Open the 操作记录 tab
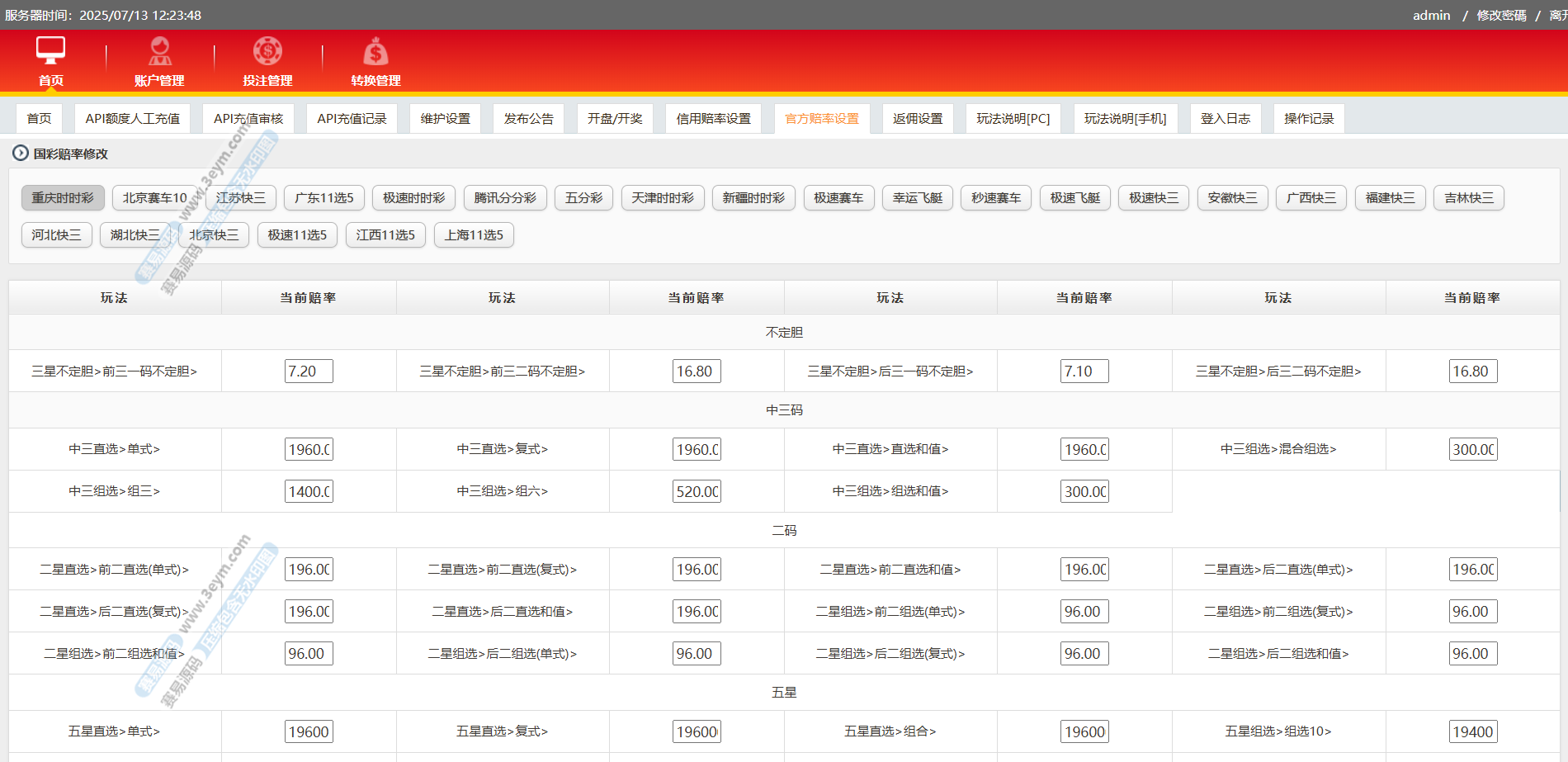 point(1308,118)
